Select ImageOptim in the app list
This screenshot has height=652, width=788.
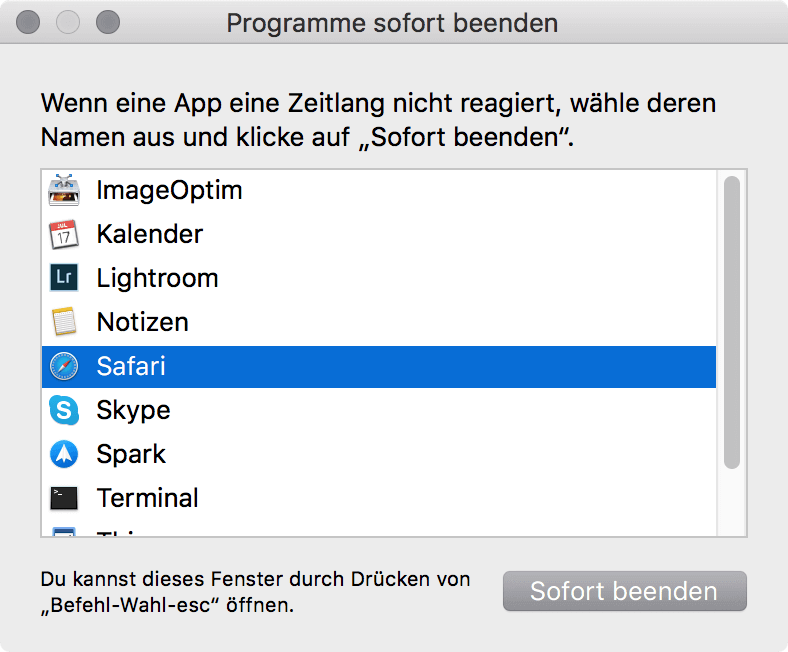click(x=379, y=190)
